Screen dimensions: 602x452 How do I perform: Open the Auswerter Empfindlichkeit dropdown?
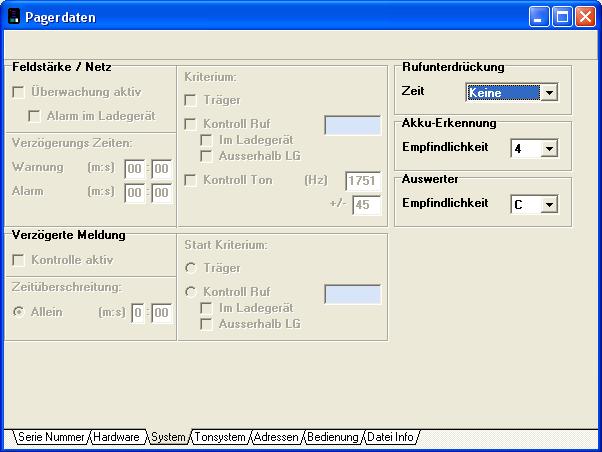548,204
